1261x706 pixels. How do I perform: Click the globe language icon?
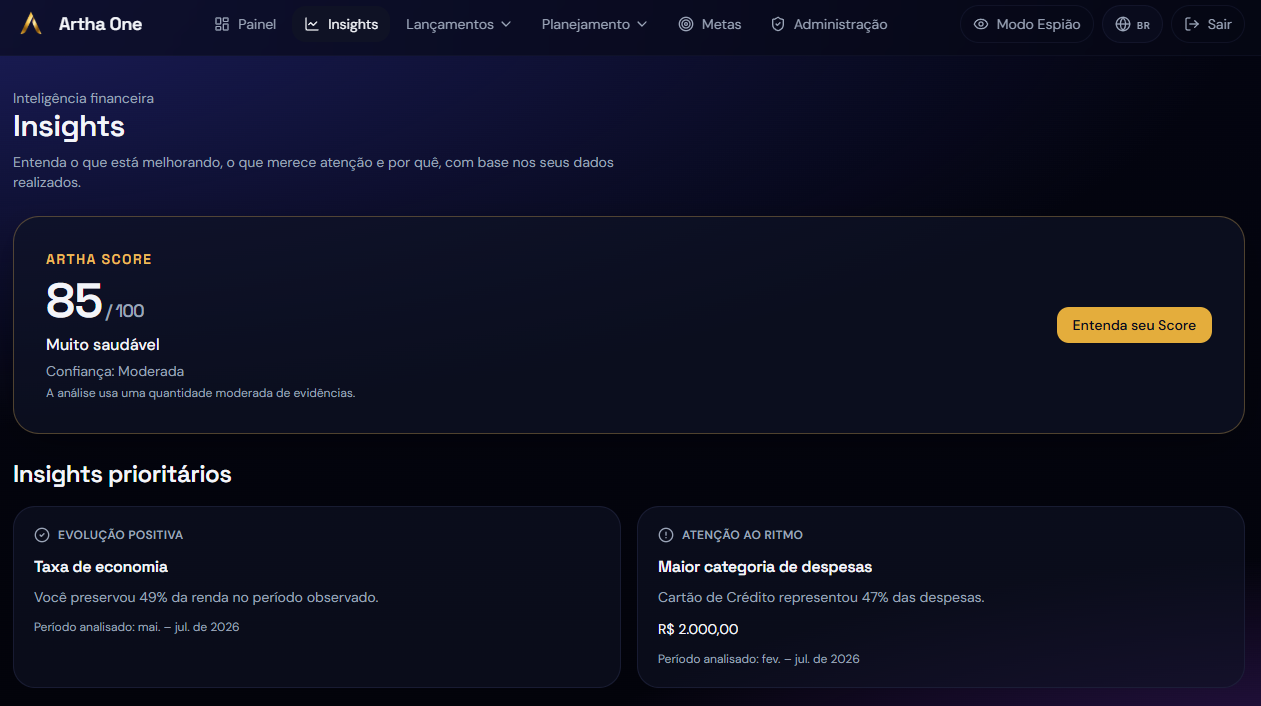click(x=1123, y=24)
